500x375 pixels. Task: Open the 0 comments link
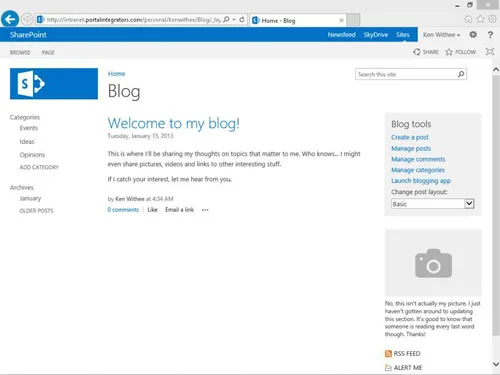tap(123, 210)
